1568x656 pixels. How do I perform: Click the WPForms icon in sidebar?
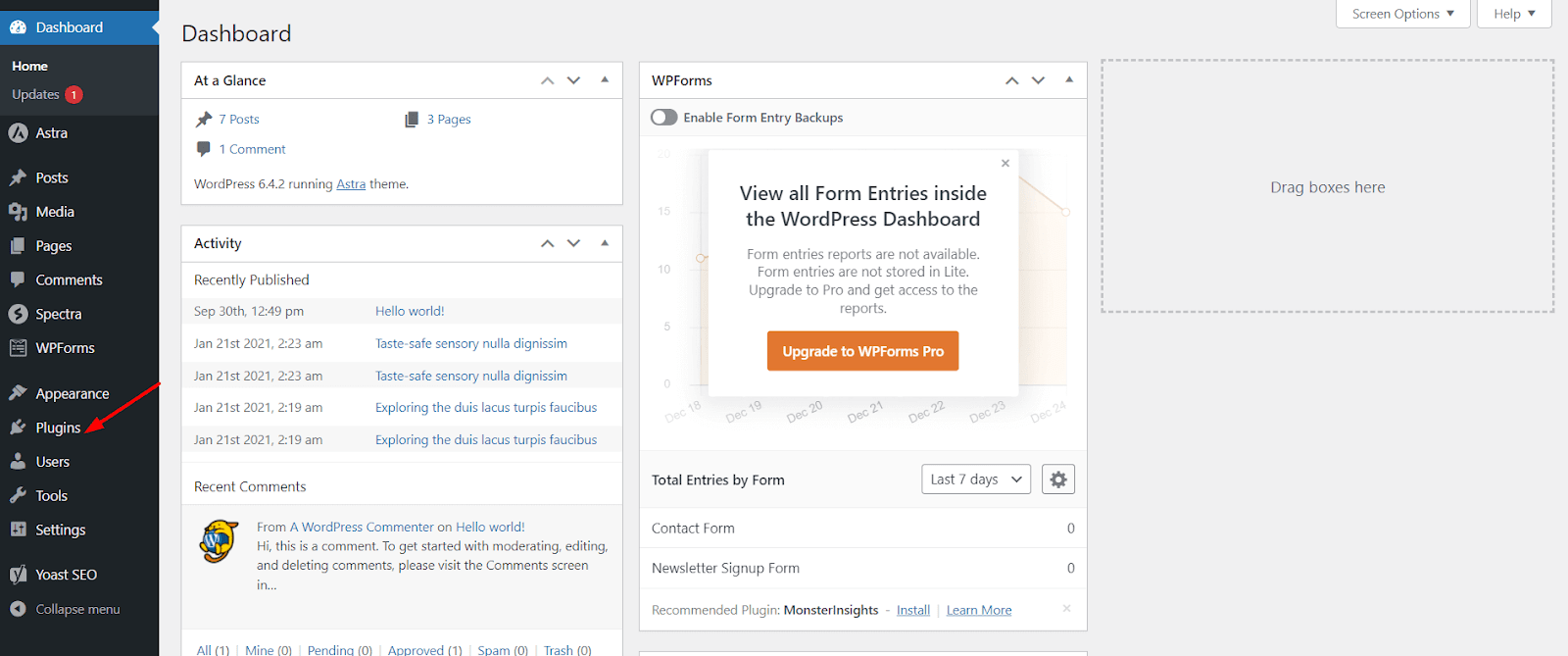tap(18, 348)
